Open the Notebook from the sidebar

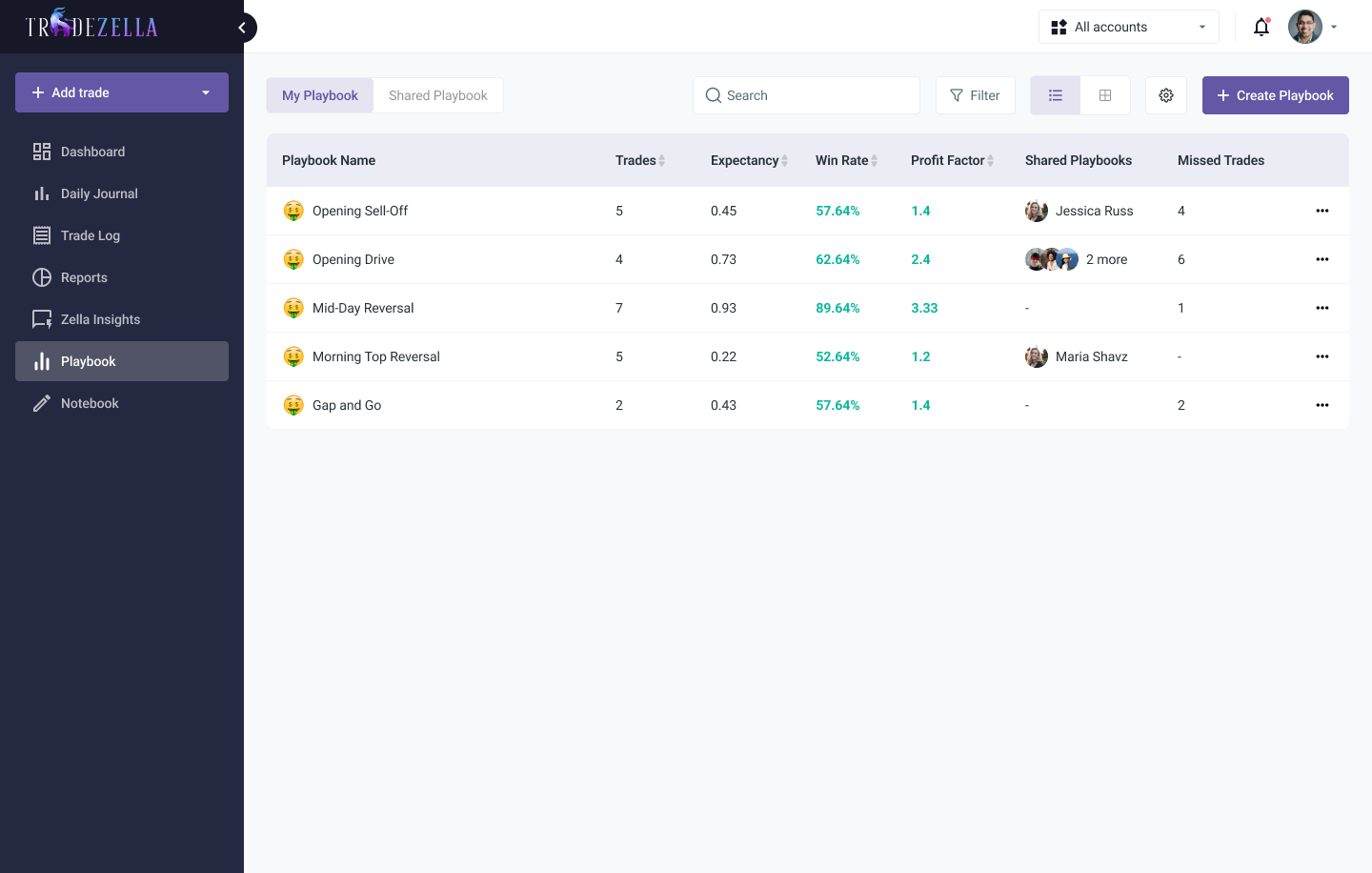(x=89, y=402)
